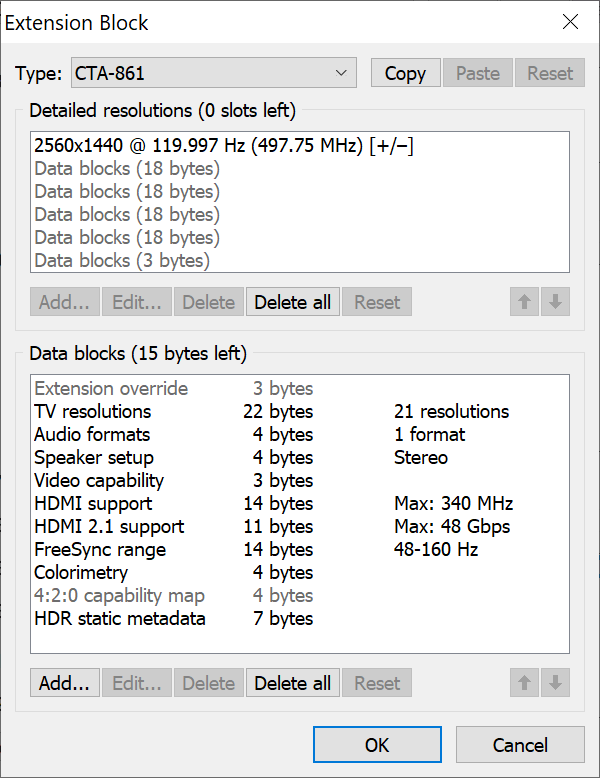Open the Type CTA-861 dropdown

tap(213, 73)
